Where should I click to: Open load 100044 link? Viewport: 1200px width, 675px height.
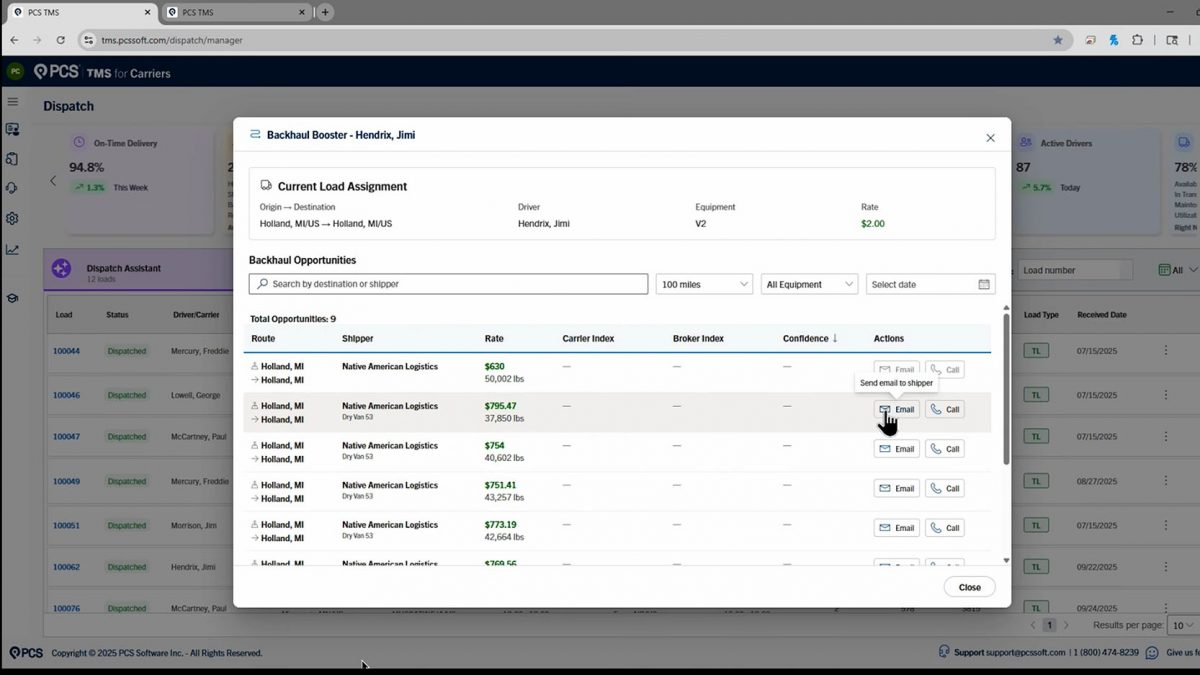[66, 351]
